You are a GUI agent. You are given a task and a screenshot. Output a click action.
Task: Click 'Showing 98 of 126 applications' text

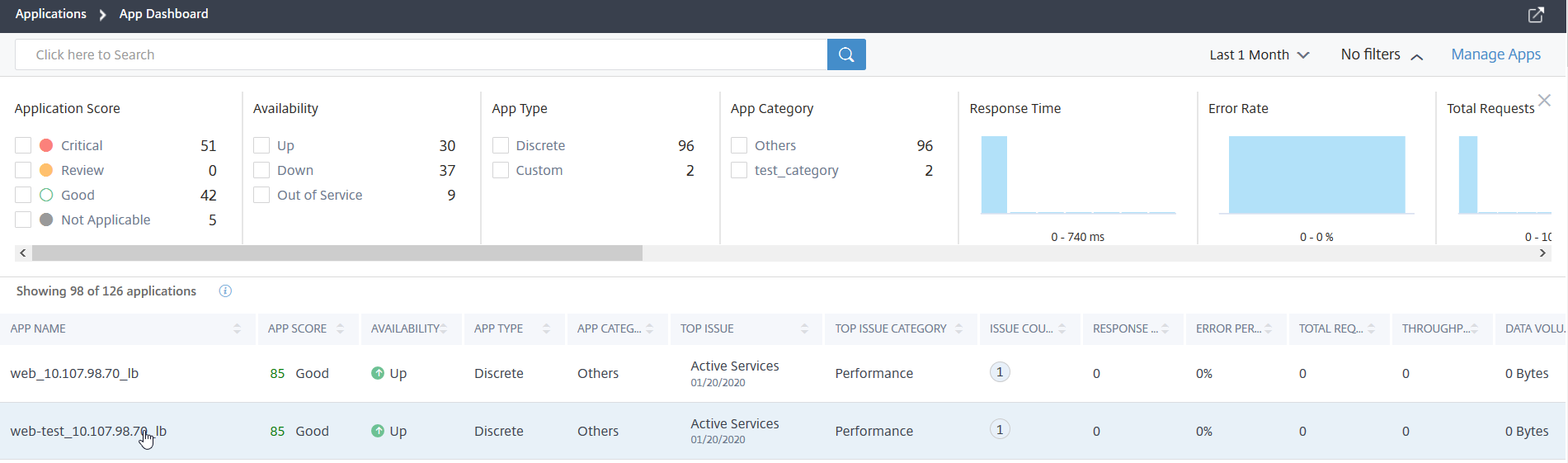pos(106,291)
